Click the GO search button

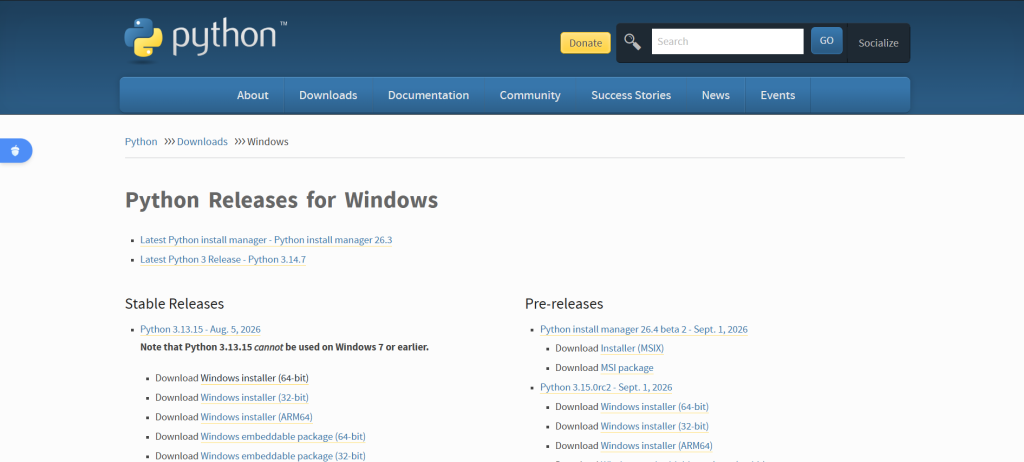(826, 41)
